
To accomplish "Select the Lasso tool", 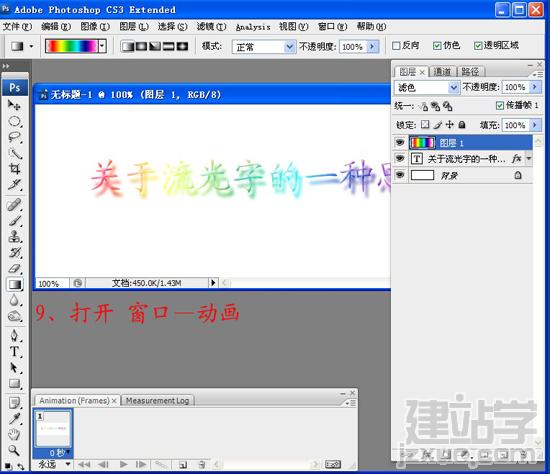I will pyautogui.click(x=14, y=137).
